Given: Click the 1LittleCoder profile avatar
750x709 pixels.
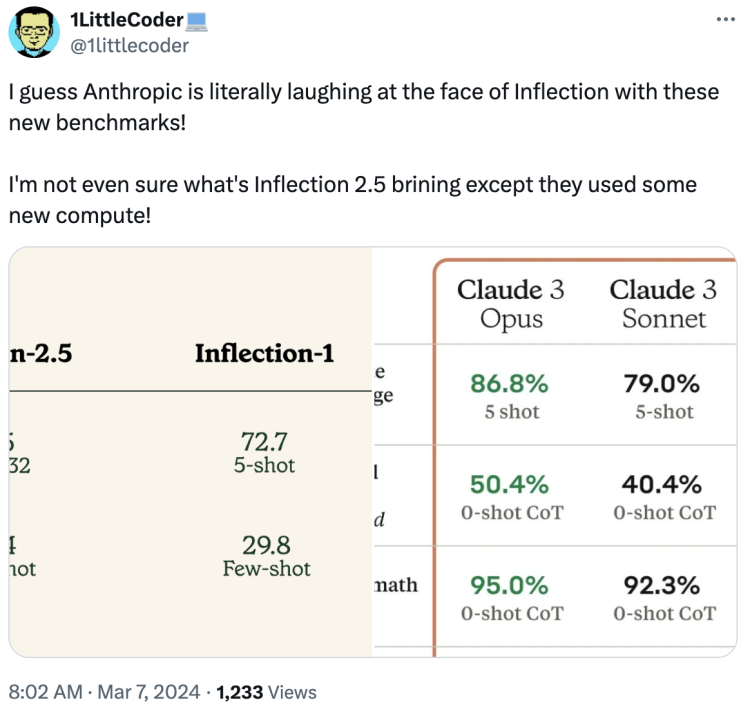Looking at the screenshot, I should (34, 34).
